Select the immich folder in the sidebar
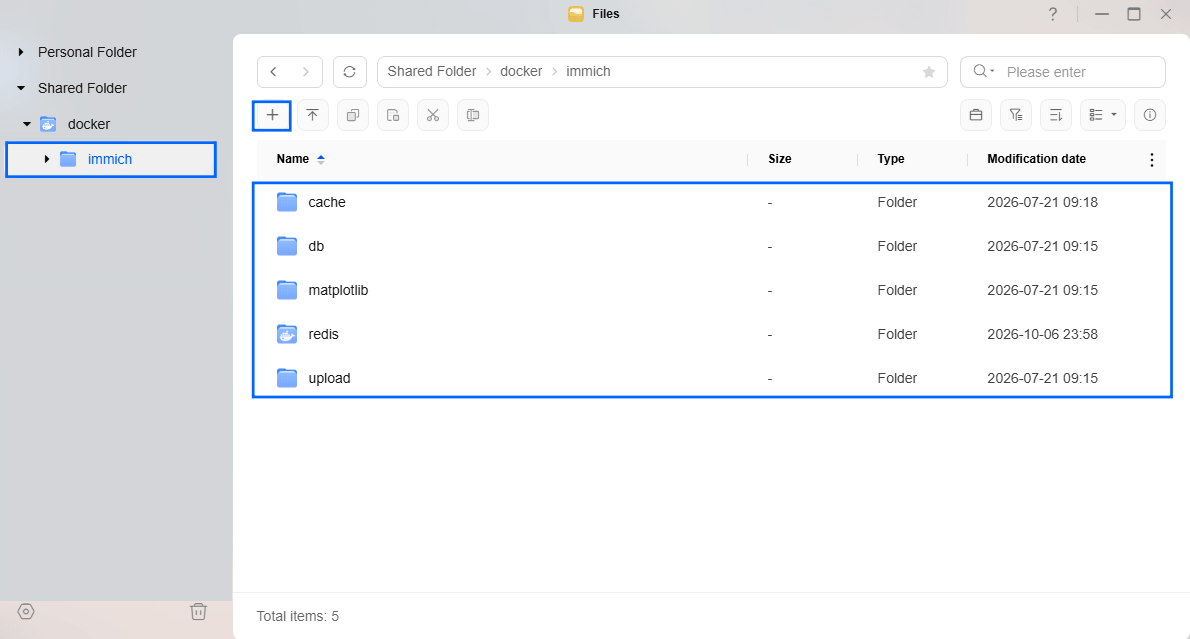This screenshot has width=1190, height=639. (x=111, y=159)
